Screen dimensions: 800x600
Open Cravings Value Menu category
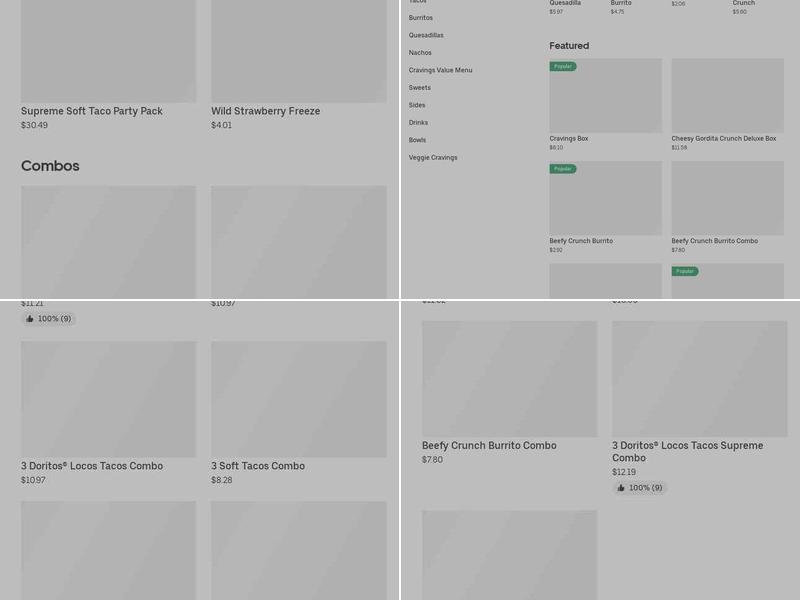(440, 70)
